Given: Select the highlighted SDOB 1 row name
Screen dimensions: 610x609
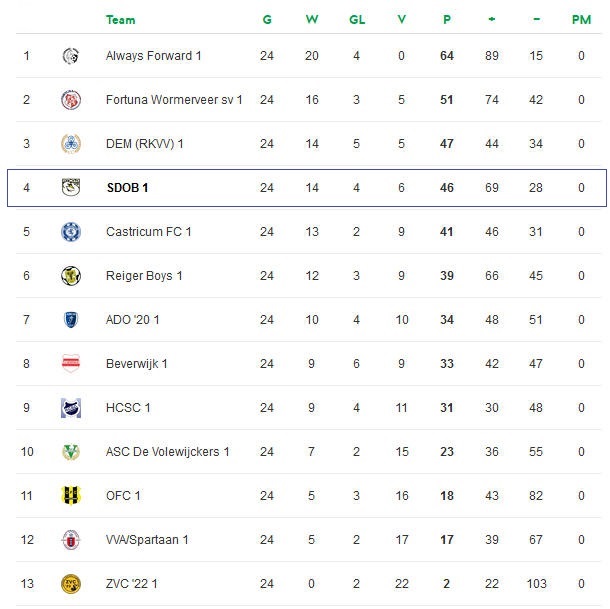Looking at the screenshot, I should coord(127,188).
